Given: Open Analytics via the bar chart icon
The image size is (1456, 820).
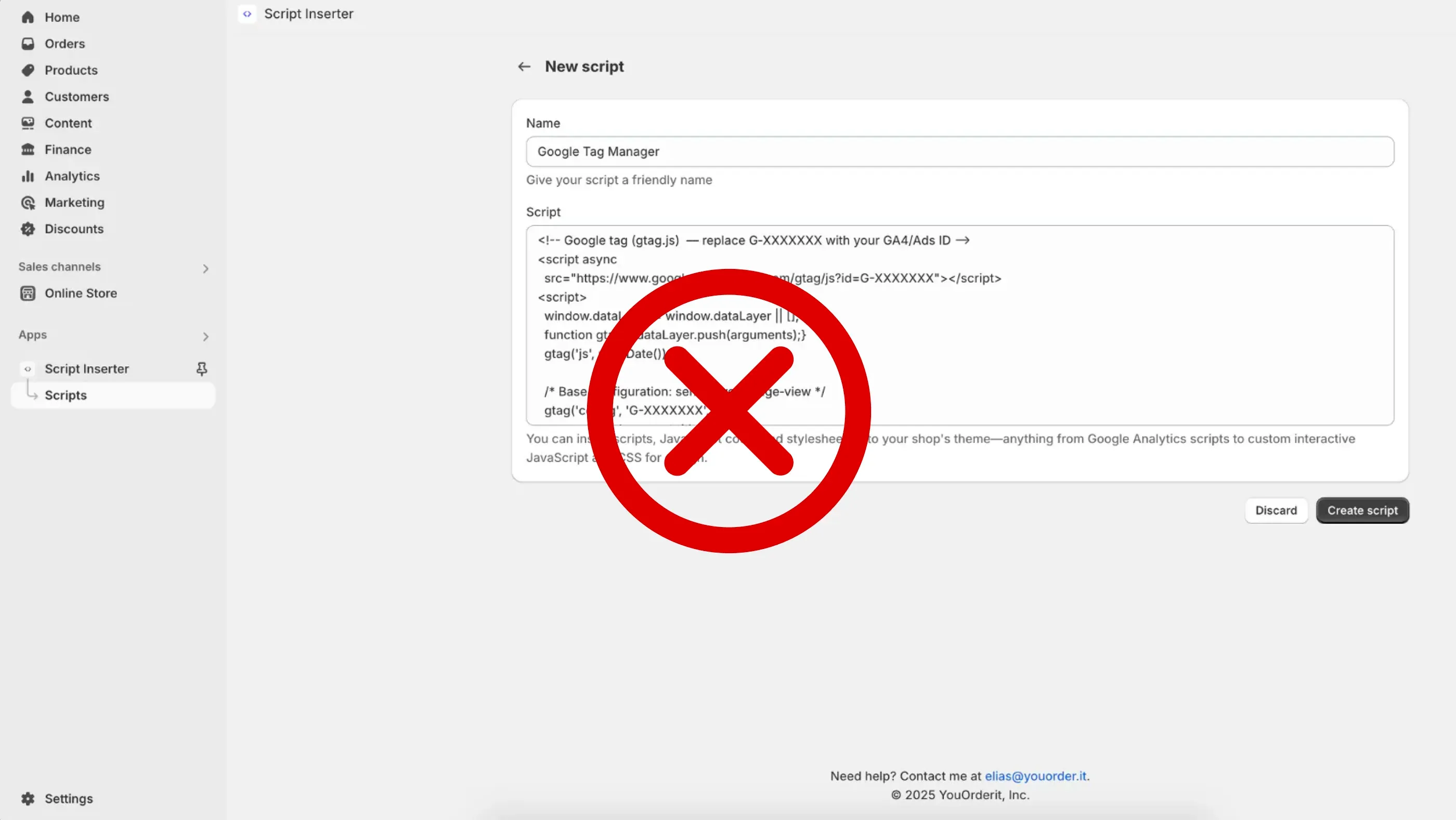Looking at the screenshot, I should (28, 176).
